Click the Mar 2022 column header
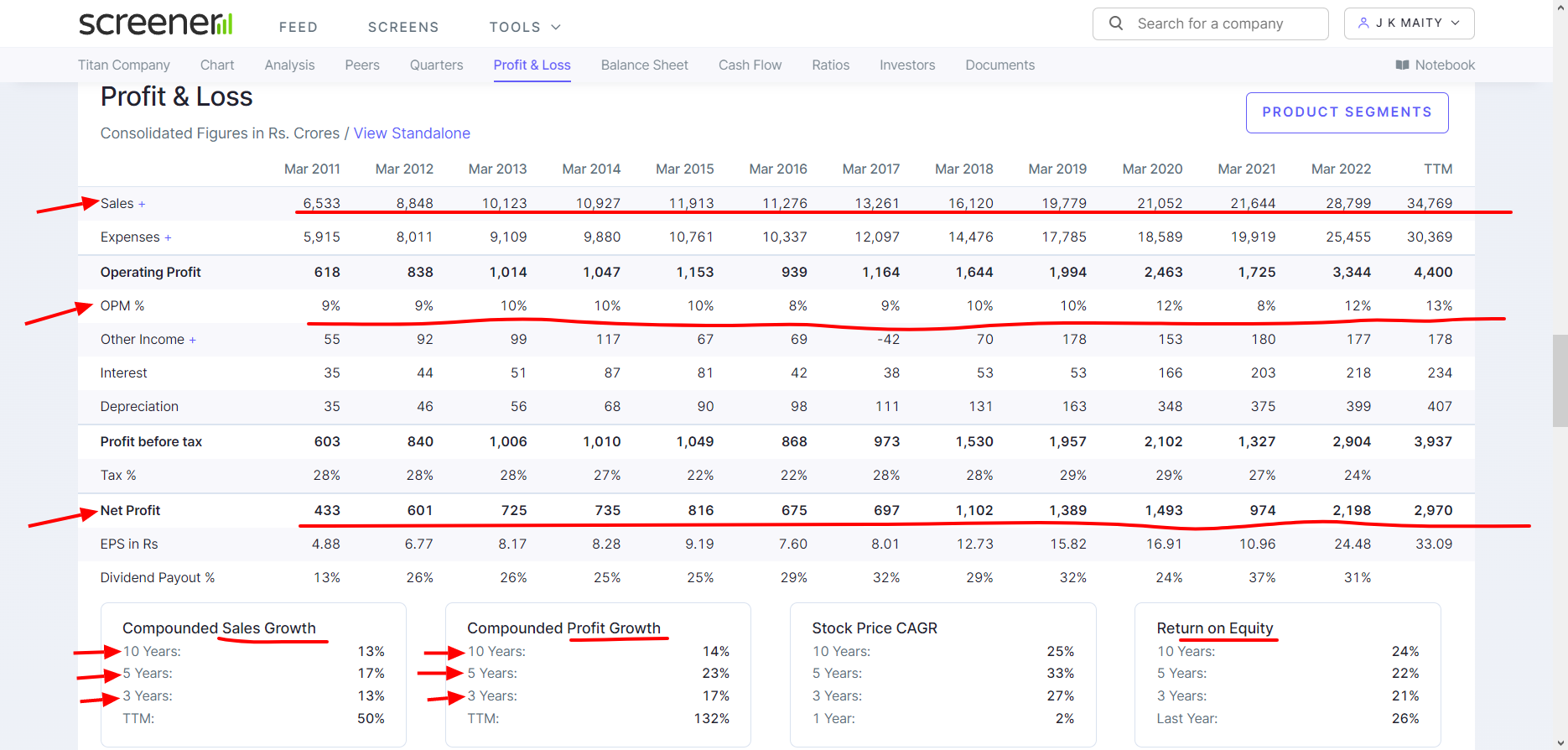The width and height of the screenshot is (1568, 750). (x=1341, y=169)
